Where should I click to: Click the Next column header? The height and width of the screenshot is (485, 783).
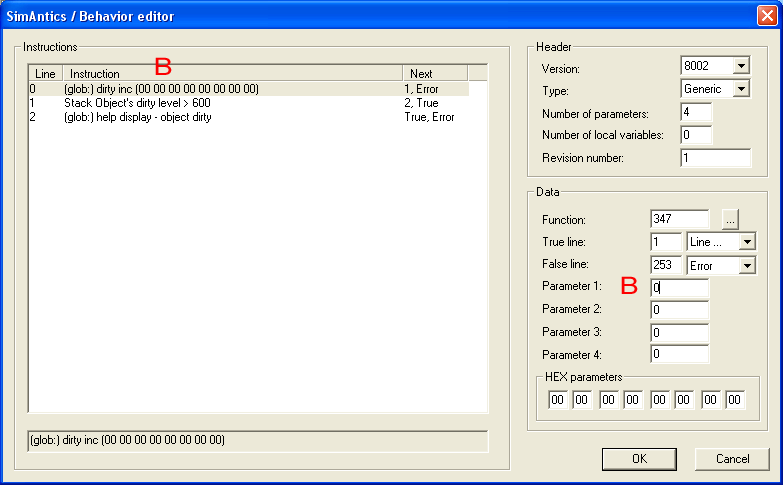[x=435, y=73]
